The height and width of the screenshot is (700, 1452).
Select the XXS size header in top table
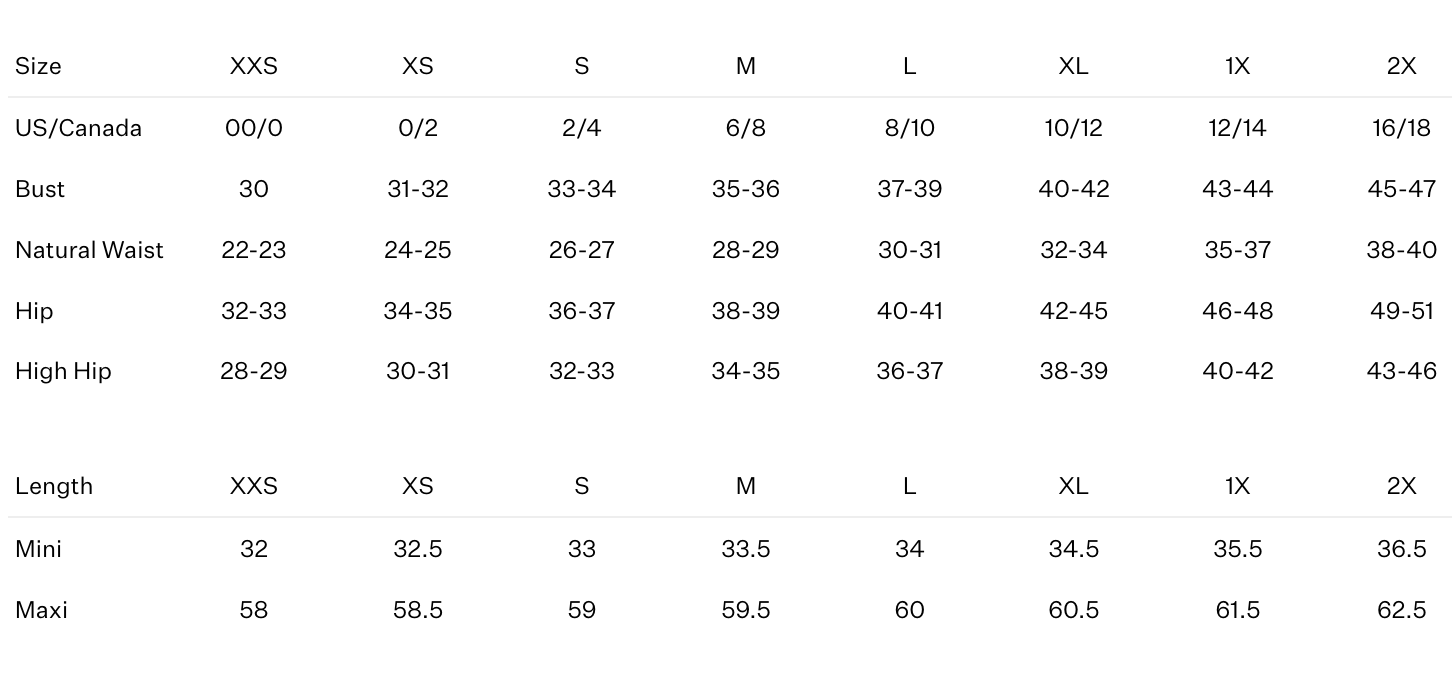coord(254,66)
